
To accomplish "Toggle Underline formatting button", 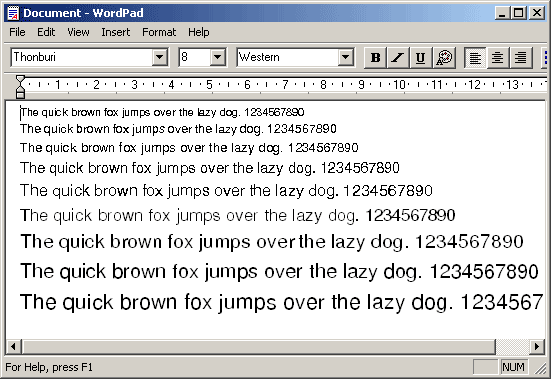I will click(x=420, y=58).
